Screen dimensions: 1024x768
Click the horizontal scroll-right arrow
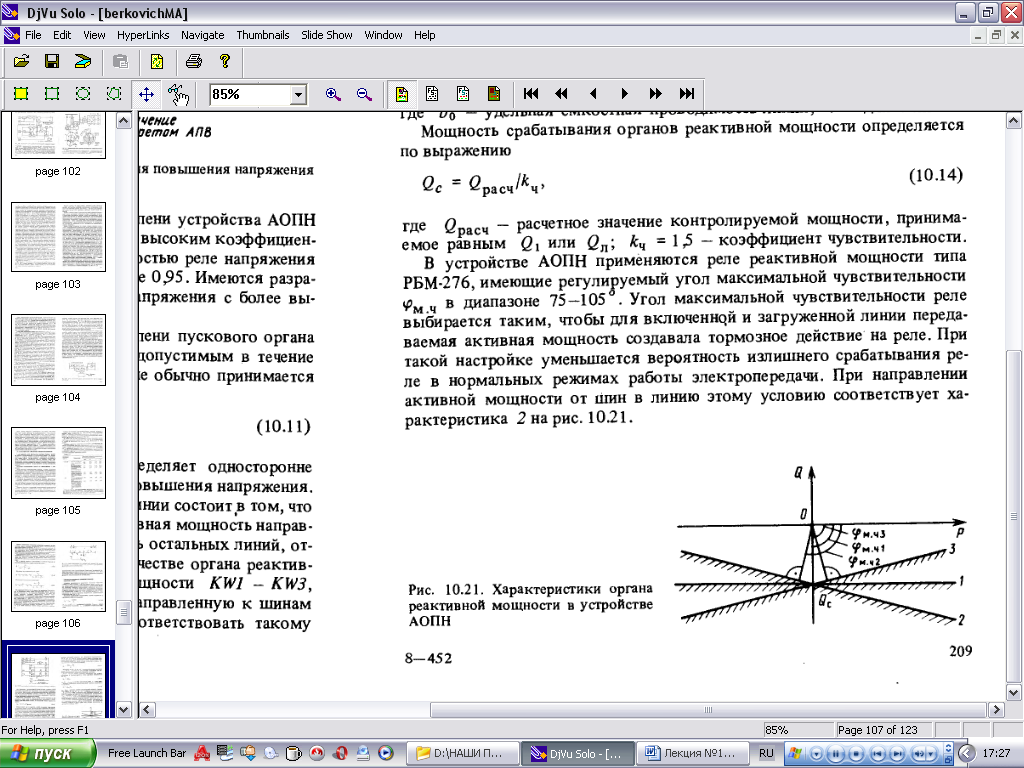pos(995,709)
